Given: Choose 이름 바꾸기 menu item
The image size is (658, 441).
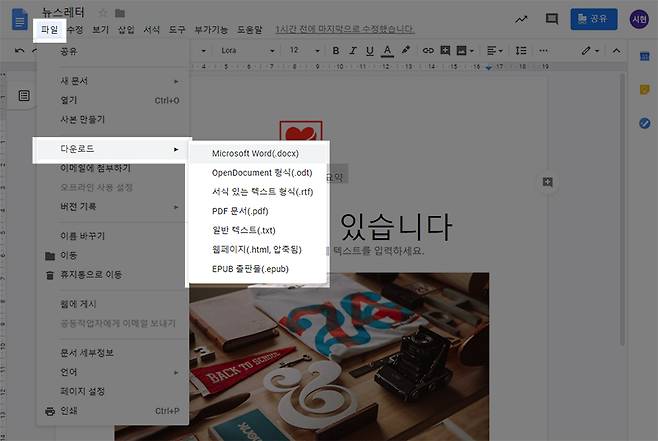Looking at the screenshot, I should tap(112, 236).
